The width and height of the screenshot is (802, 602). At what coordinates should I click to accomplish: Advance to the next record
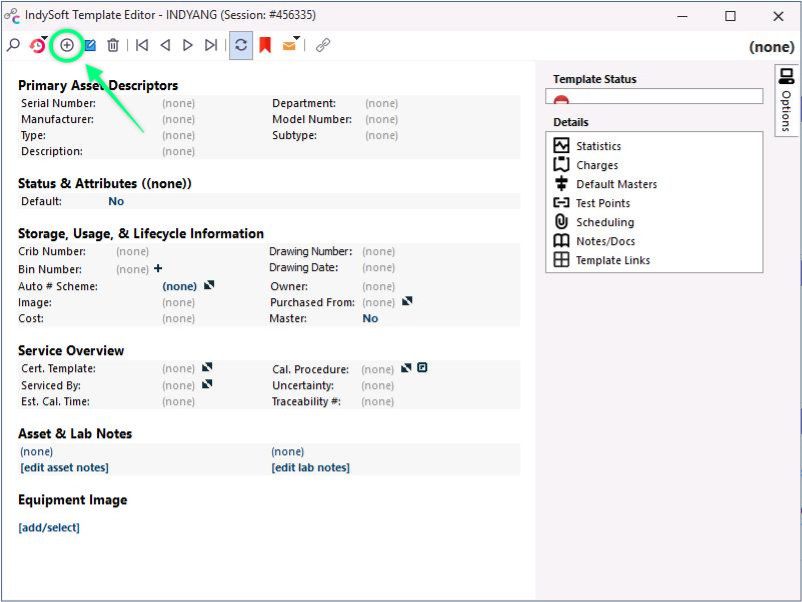click(187, 45)
